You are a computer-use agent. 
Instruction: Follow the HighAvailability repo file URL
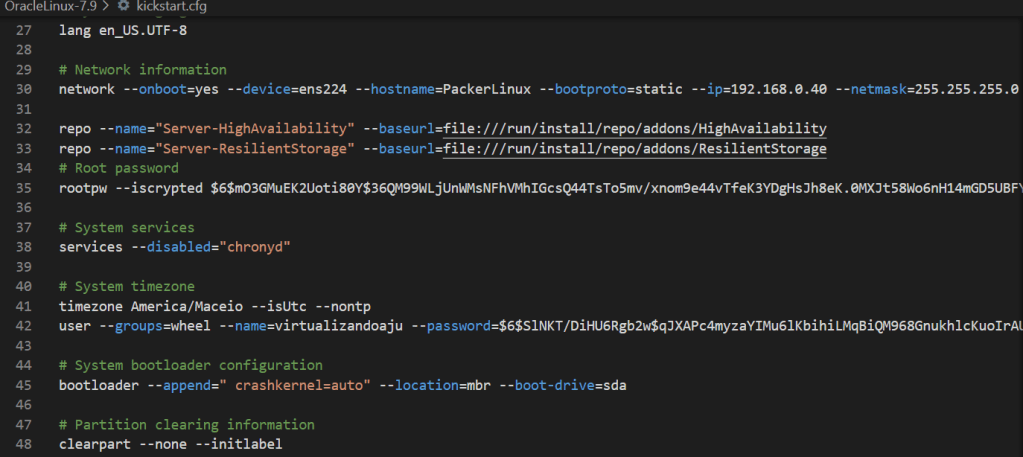click(x=635, y=129)
